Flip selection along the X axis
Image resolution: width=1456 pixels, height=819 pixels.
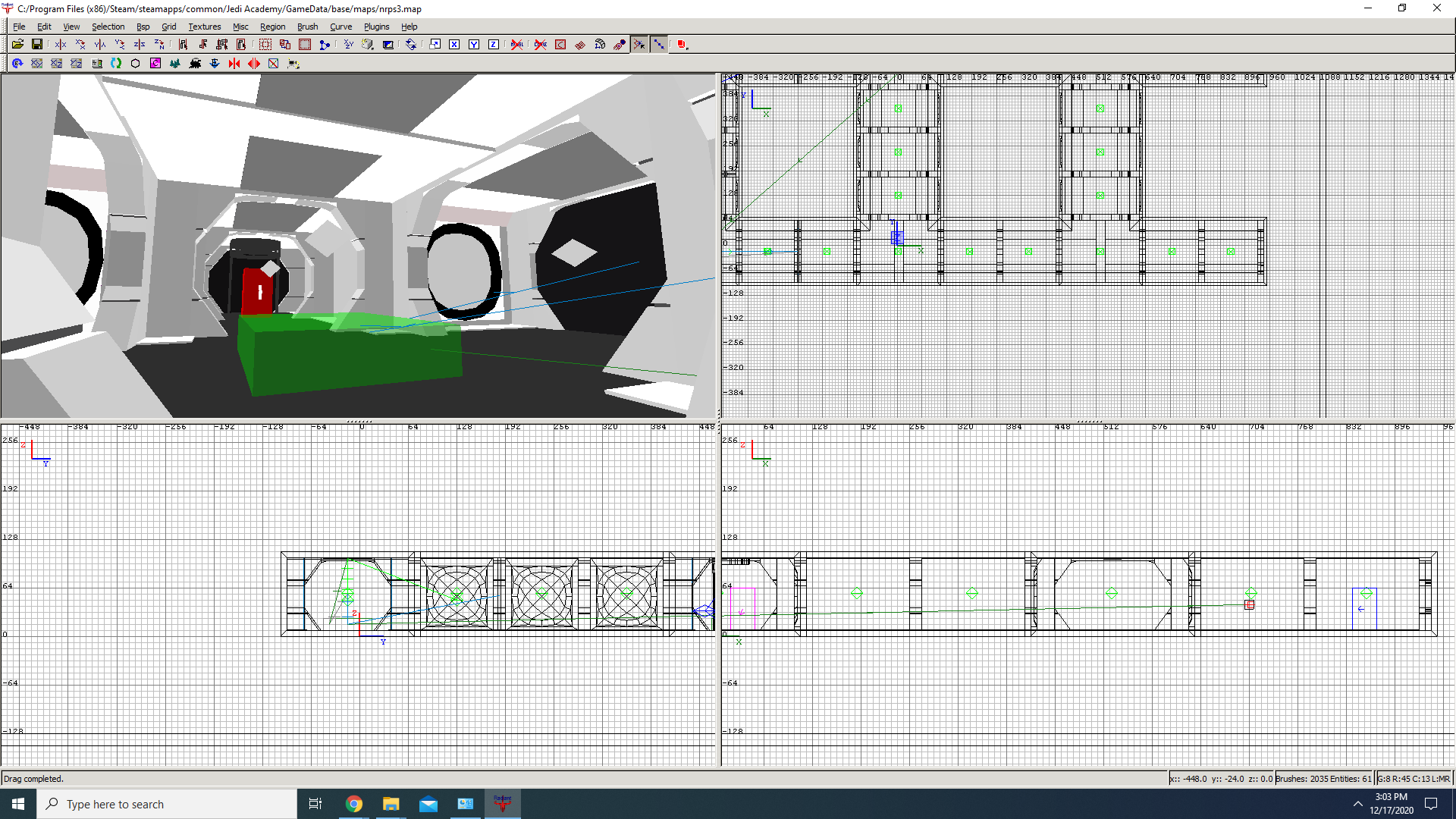[61, 45]
